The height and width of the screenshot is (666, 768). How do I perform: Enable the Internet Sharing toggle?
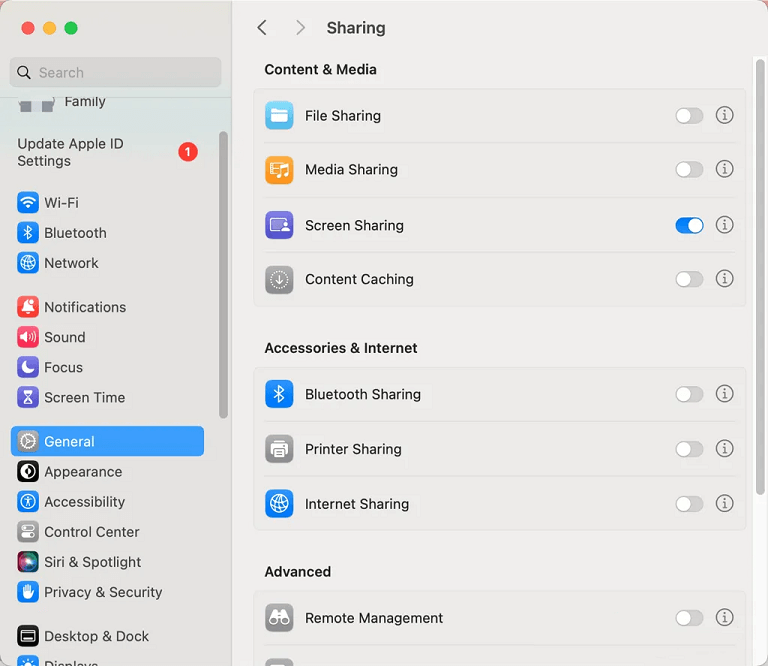689,504
